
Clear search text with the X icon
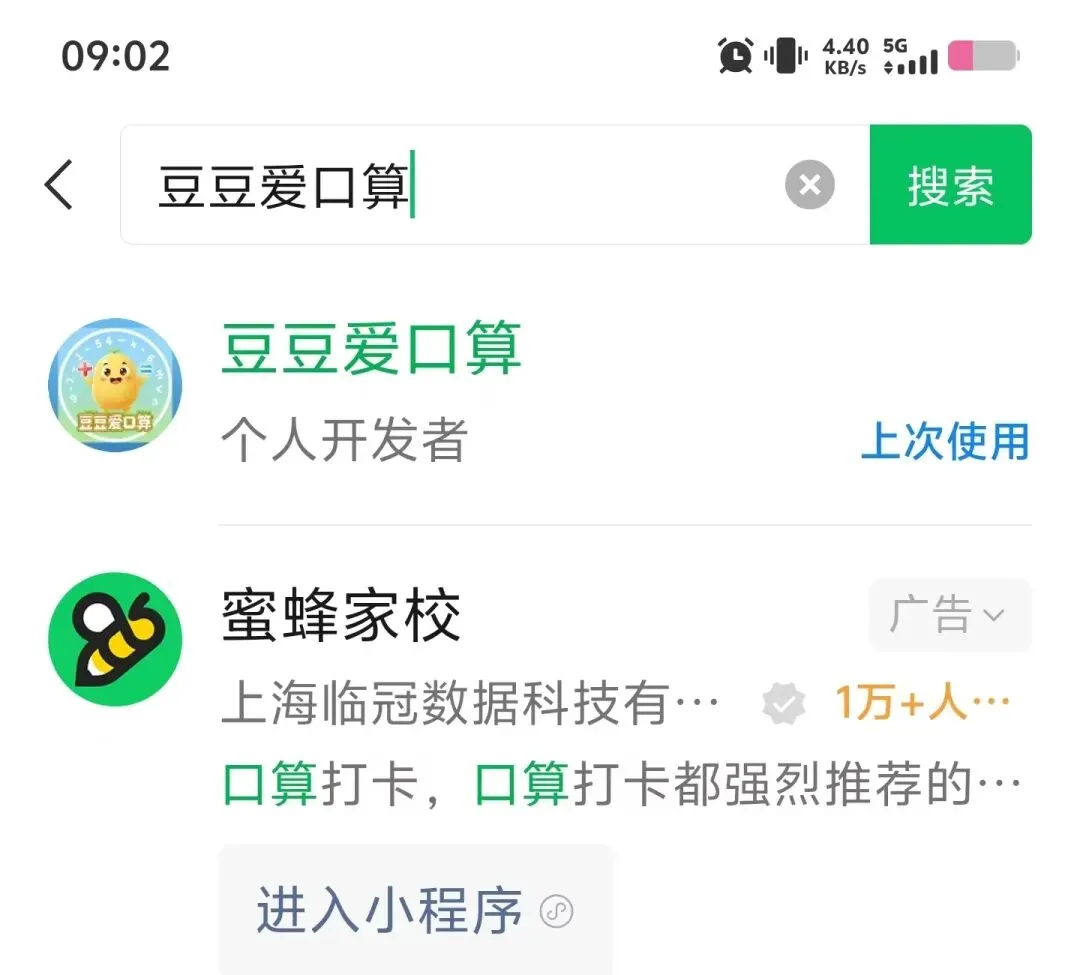(x=809, y=185)
